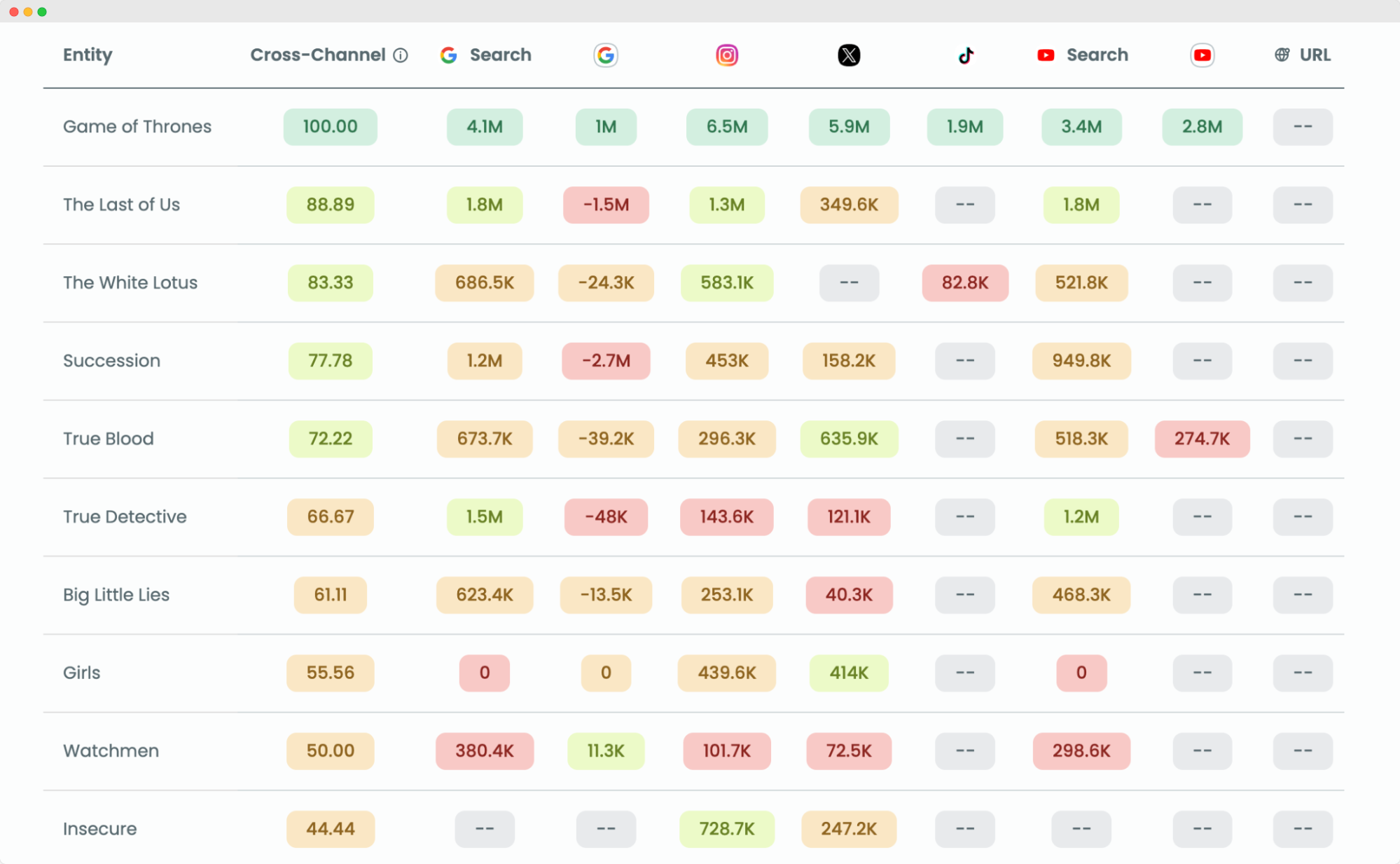Click the 274.7K YouTube value for True Blood
1400x864 pixels.
pyautogui.click(x=1203, y=439)
